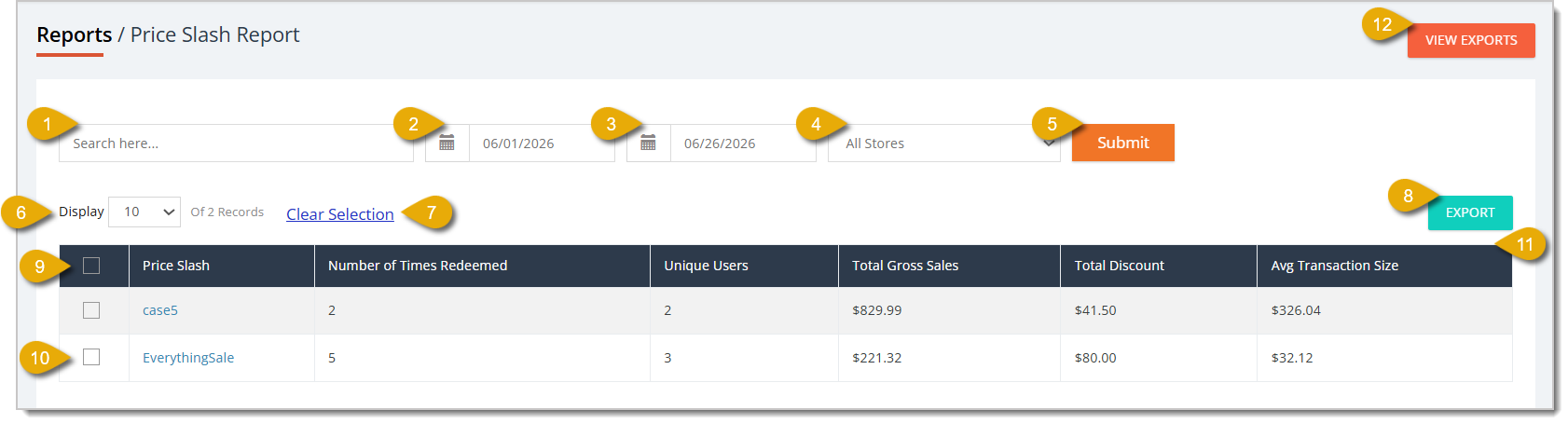Click the 06/01/2026 start date field
Screen dimensions: 1568x424
542,143
